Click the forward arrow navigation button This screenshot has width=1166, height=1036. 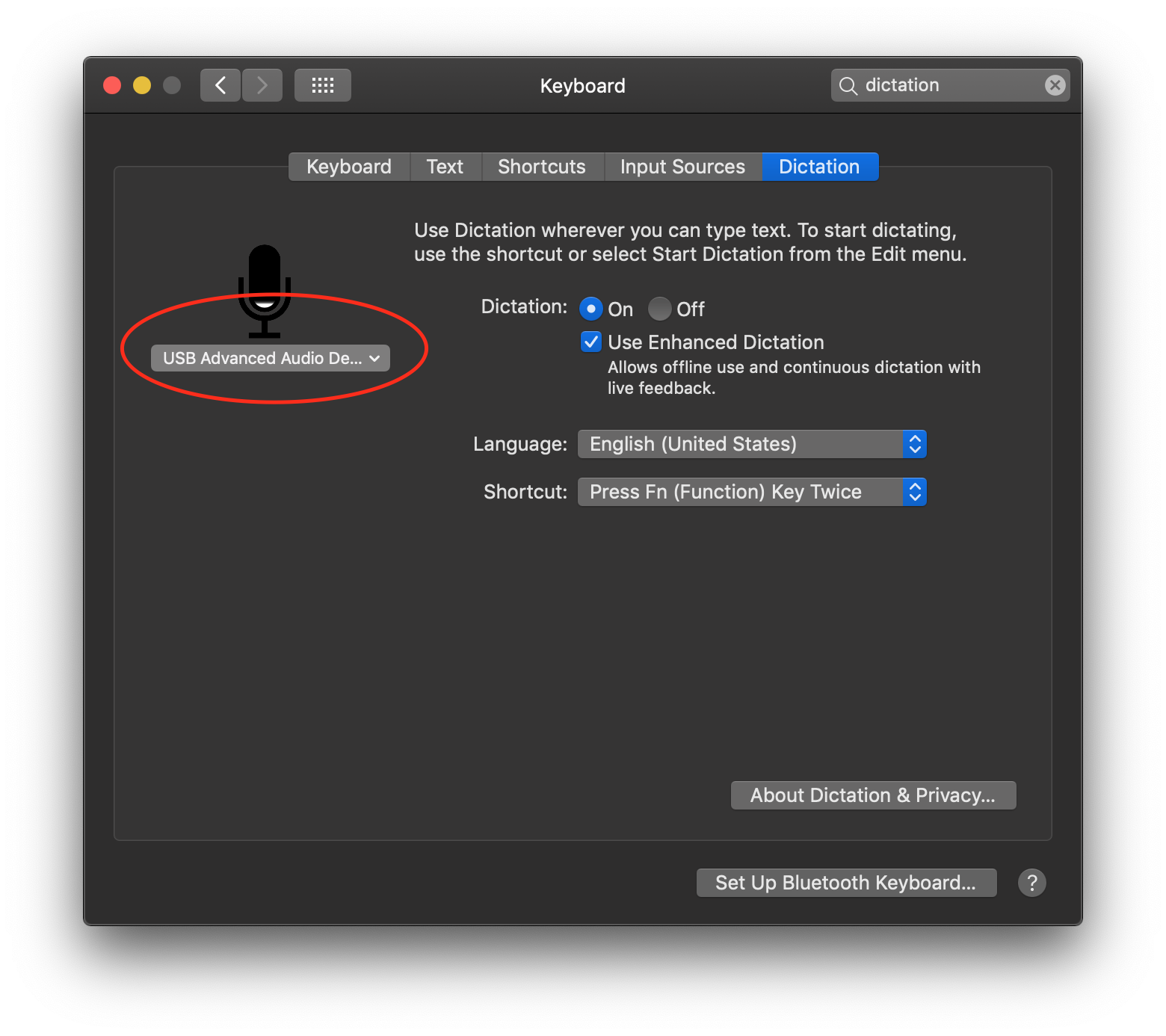pyautogui.click(x=262, y=85)
